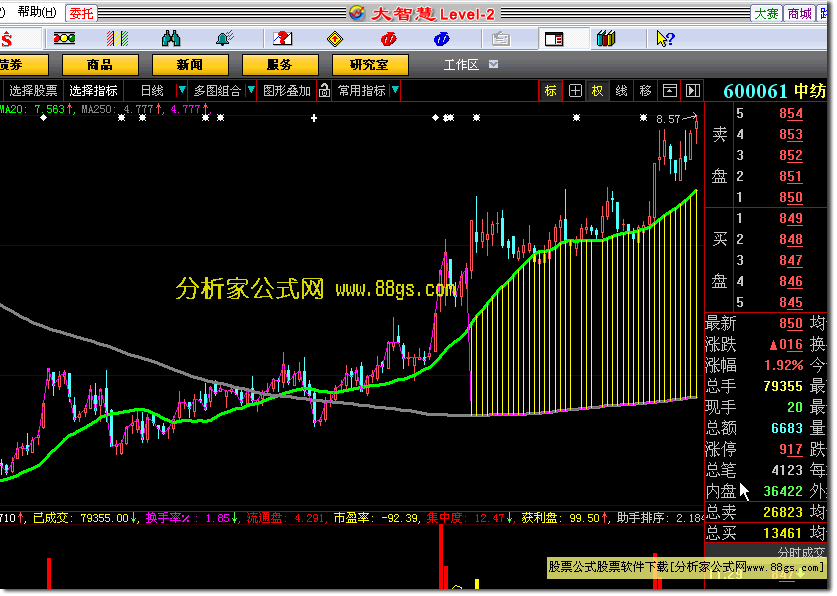
Task: Click the 图形叠加 button
Action: 287,91
